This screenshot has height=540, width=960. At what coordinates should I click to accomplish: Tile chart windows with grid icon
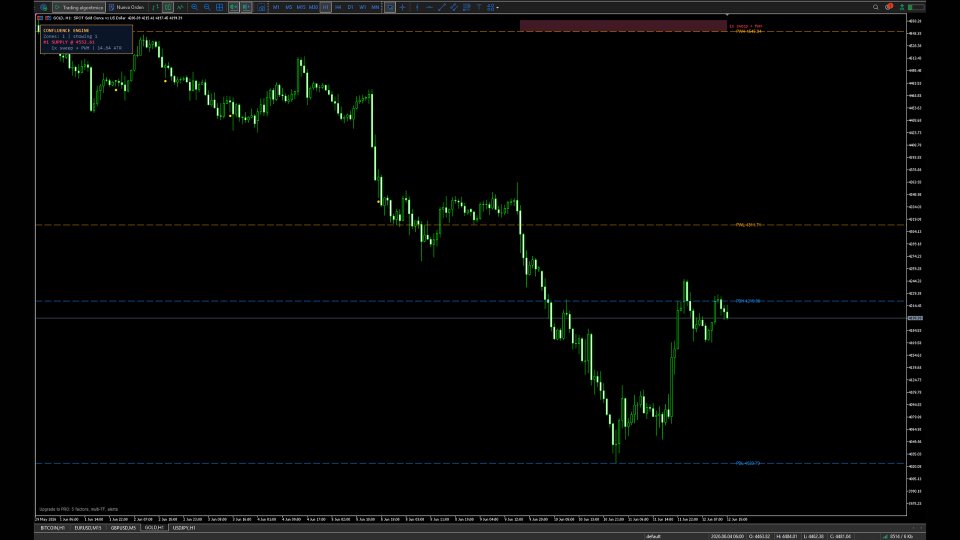(220, 7)
